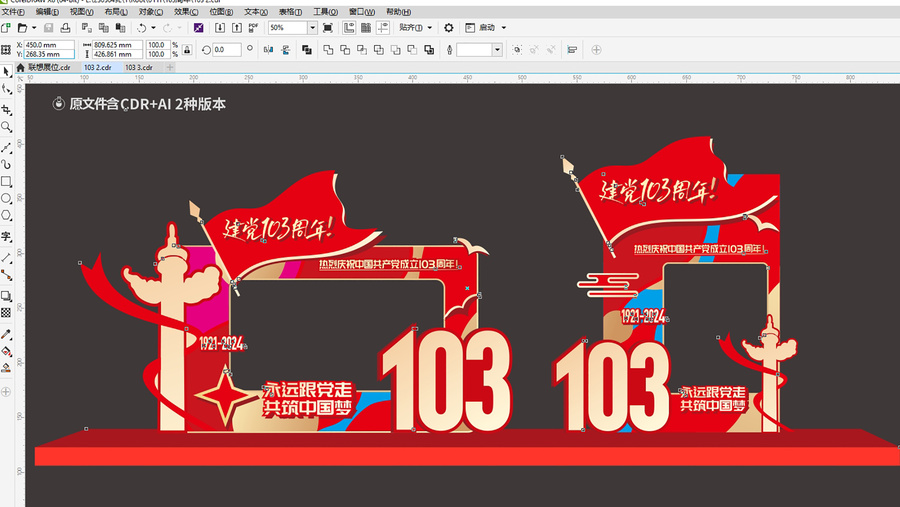Open Options gear icon
This screenshot has width=900, height=507.
tap(449, 28)
